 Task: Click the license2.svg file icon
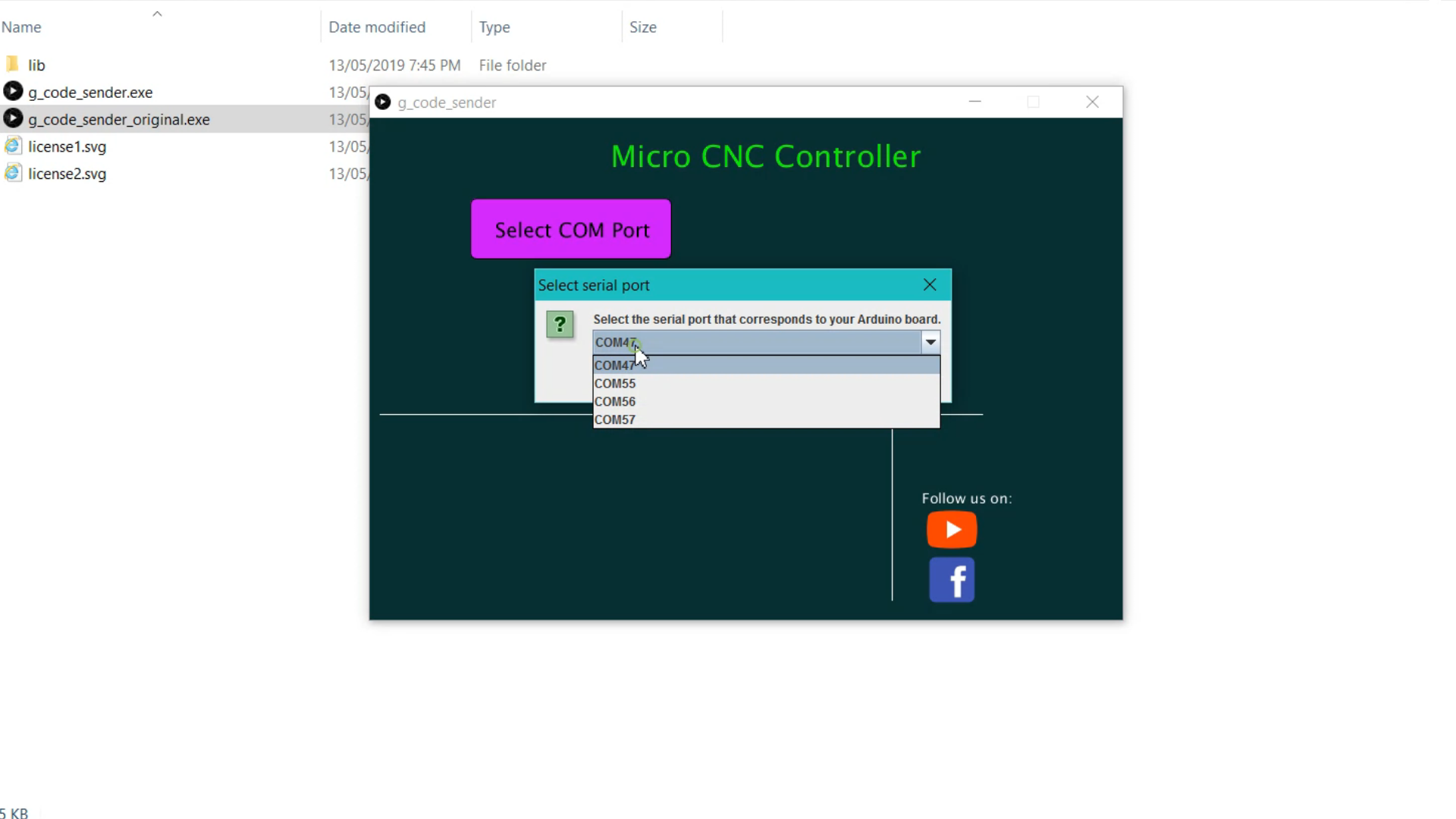[13, 174]
